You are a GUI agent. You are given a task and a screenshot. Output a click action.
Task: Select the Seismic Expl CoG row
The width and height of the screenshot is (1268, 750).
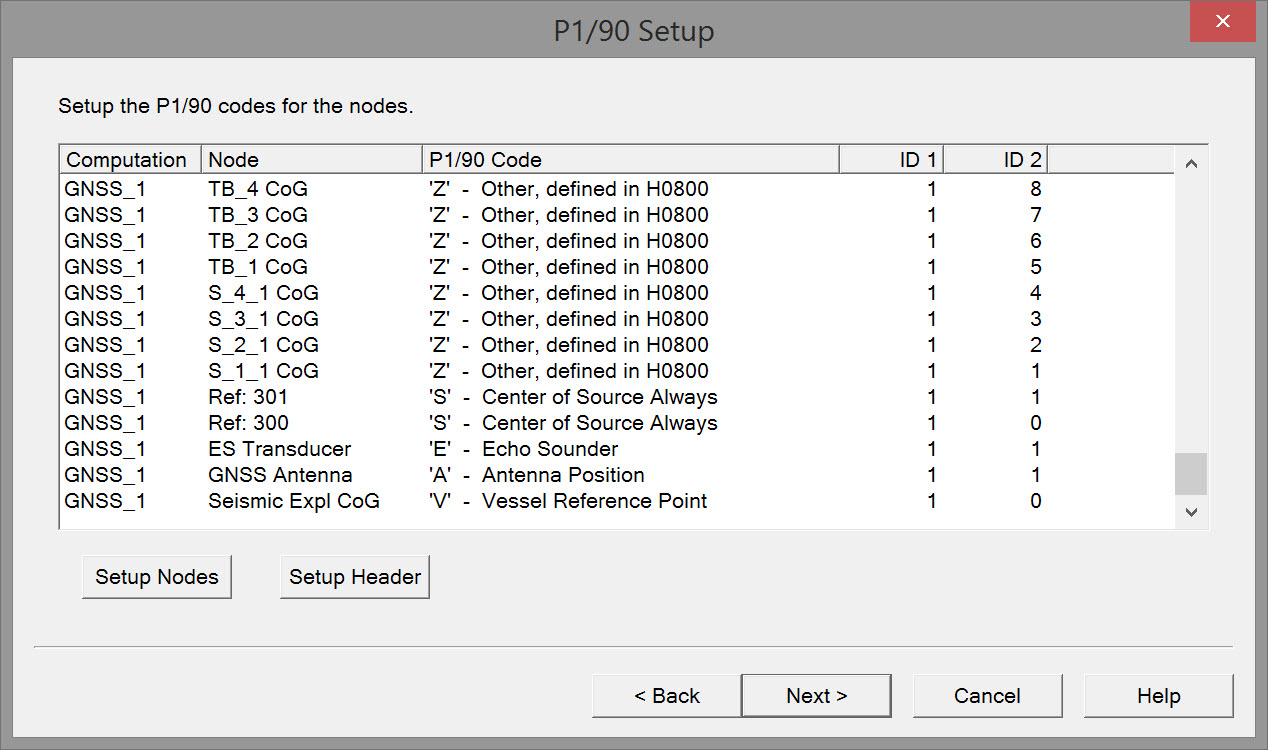pos(294,501)
